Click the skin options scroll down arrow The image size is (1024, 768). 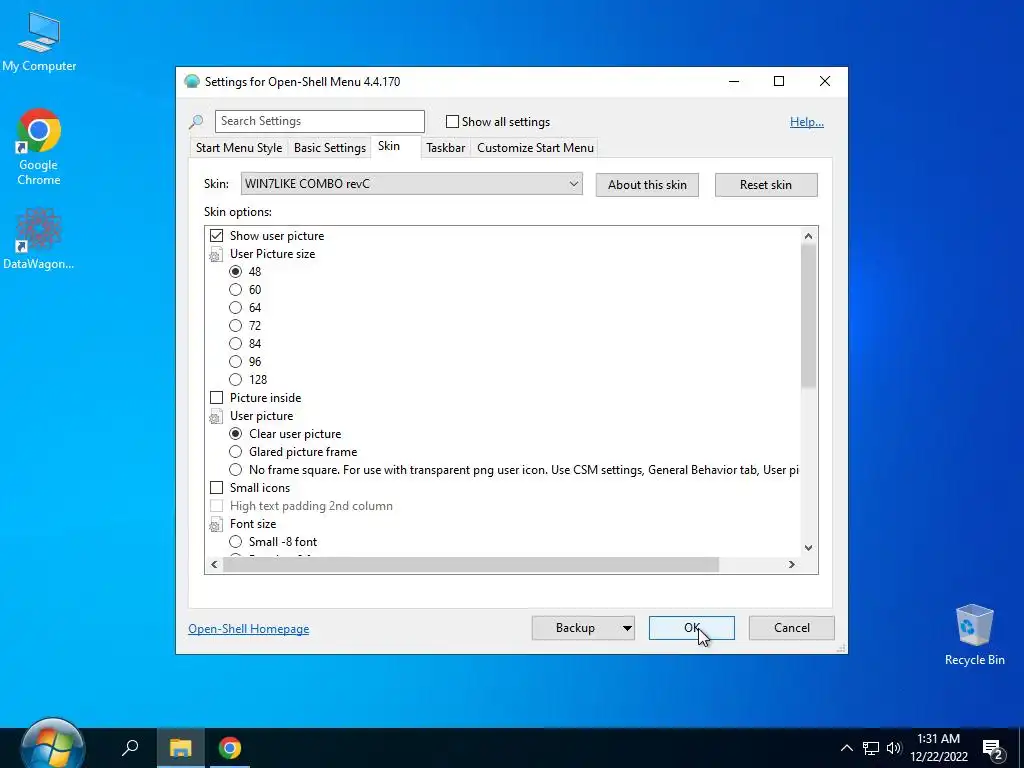(x=808, y=548)
